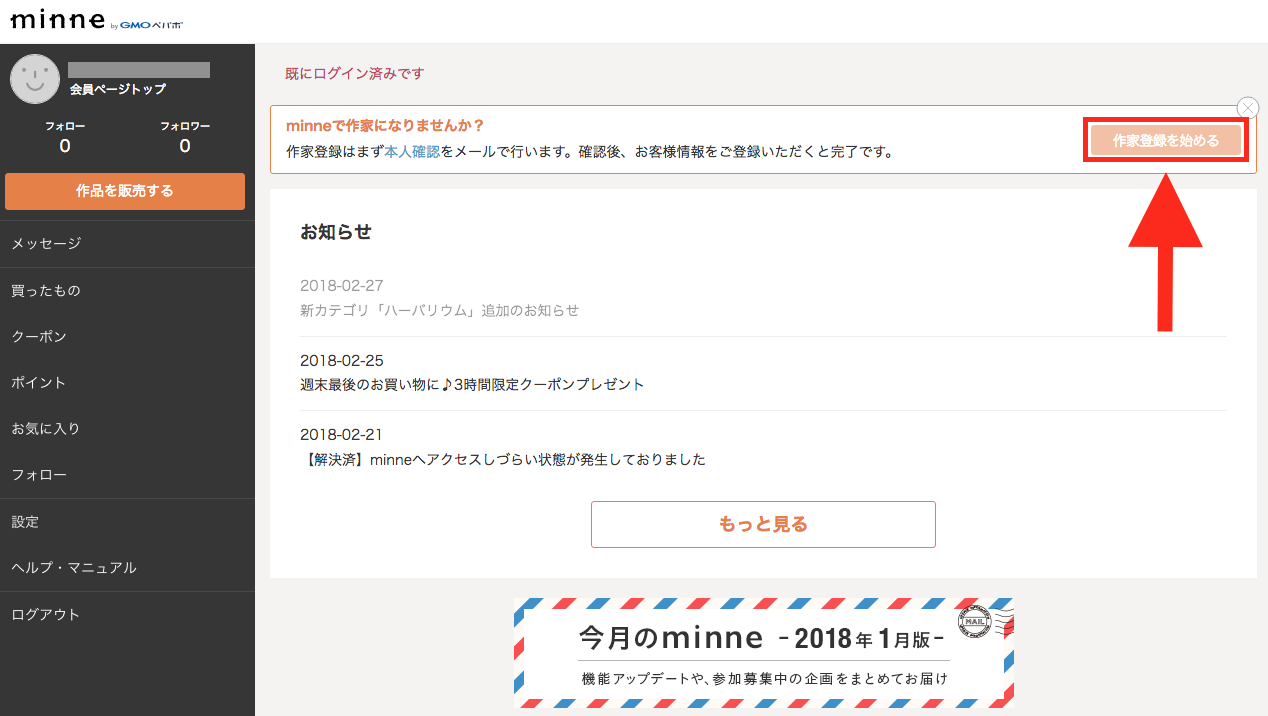Select フォロー in the sidebar menu

click(39, 474)
